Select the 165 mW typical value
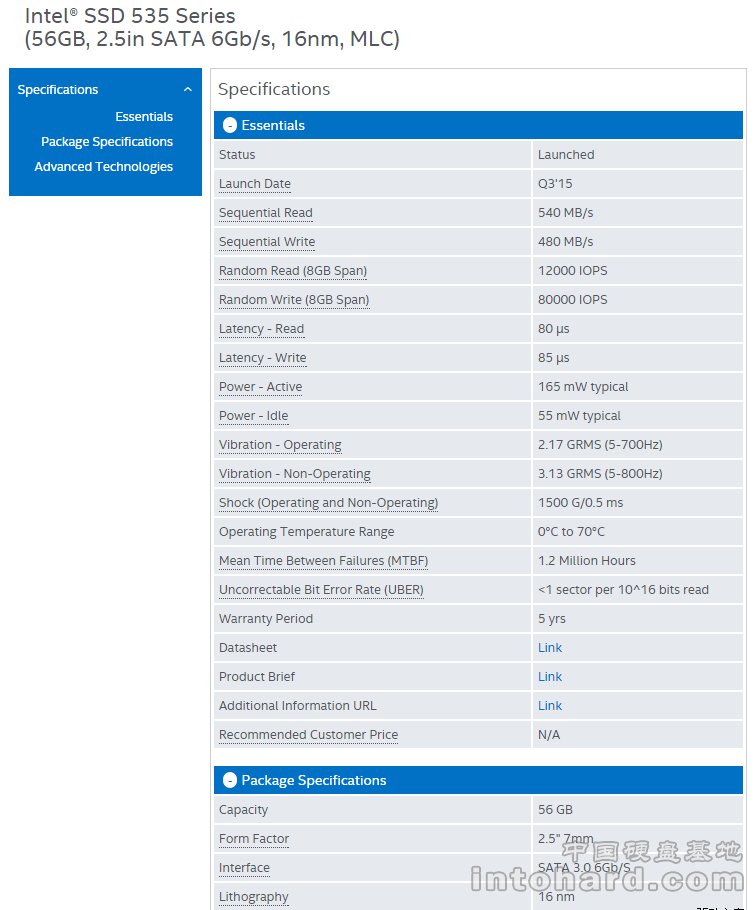754x910 pixels. click(x=583, y=387)
